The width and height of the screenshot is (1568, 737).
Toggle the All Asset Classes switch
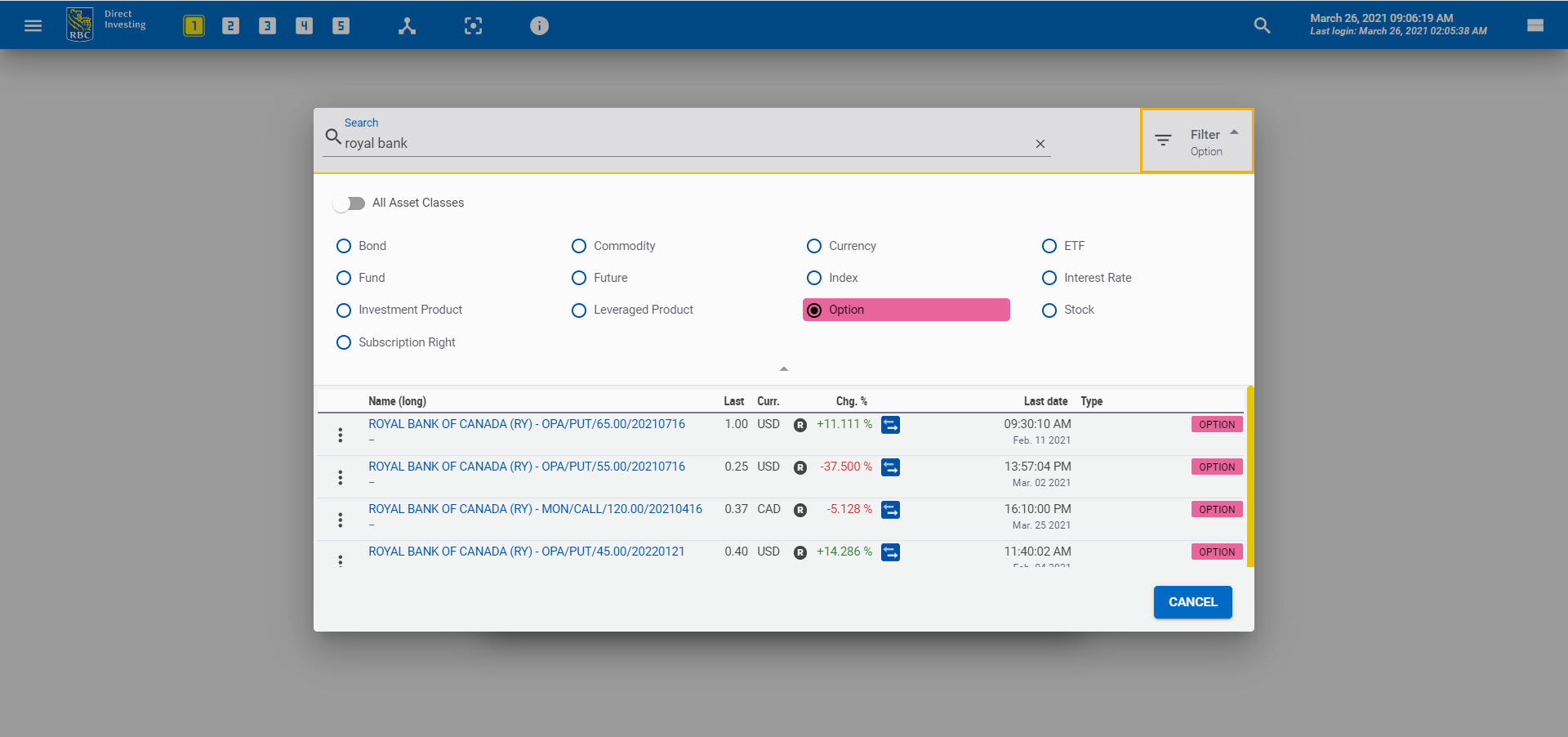[350, 203]
